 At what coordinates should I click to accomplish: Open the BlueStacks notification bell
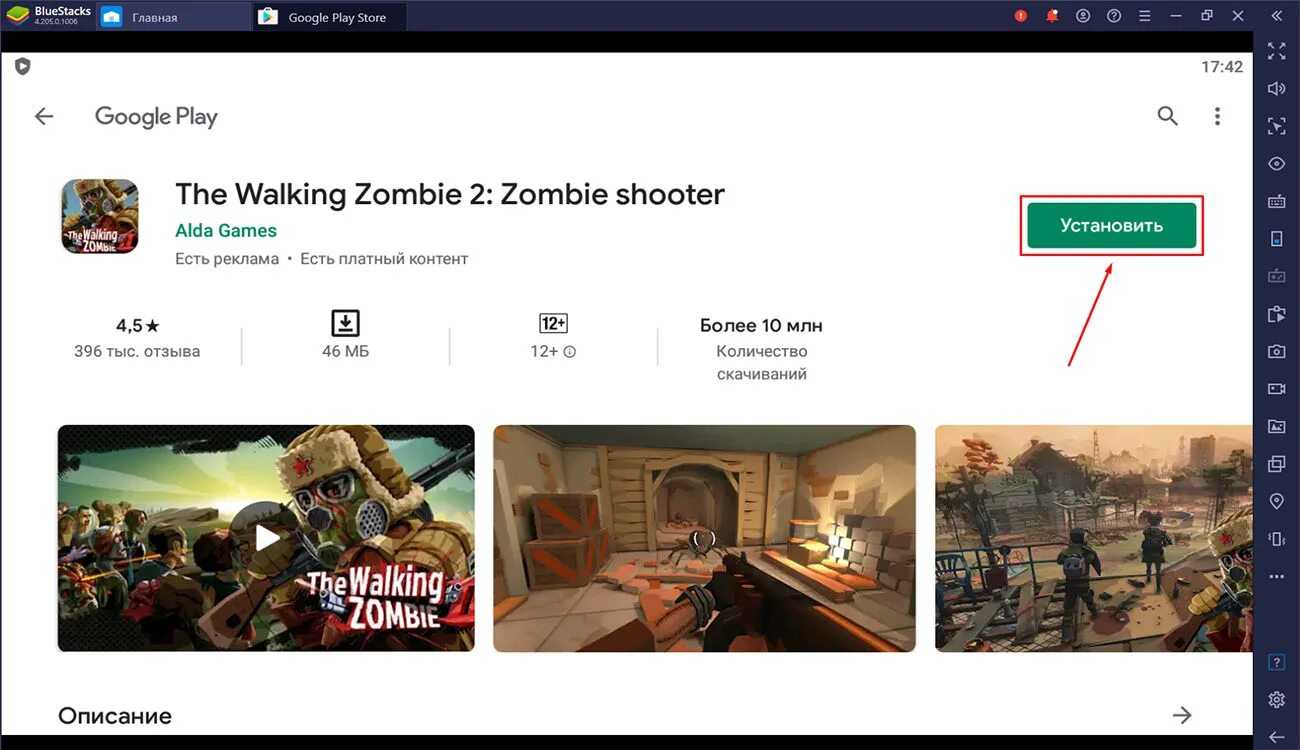1052,16
